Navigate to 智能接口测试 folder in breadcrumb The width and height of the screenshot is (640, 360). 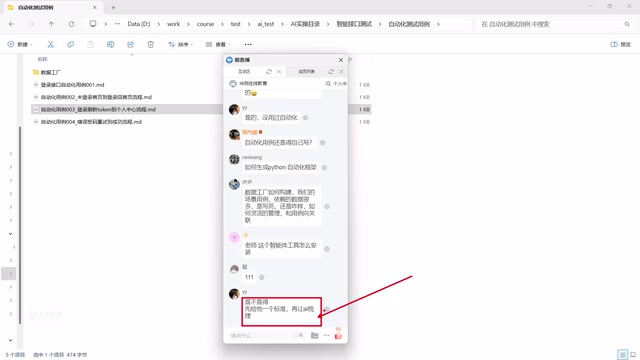pos(354,24)
